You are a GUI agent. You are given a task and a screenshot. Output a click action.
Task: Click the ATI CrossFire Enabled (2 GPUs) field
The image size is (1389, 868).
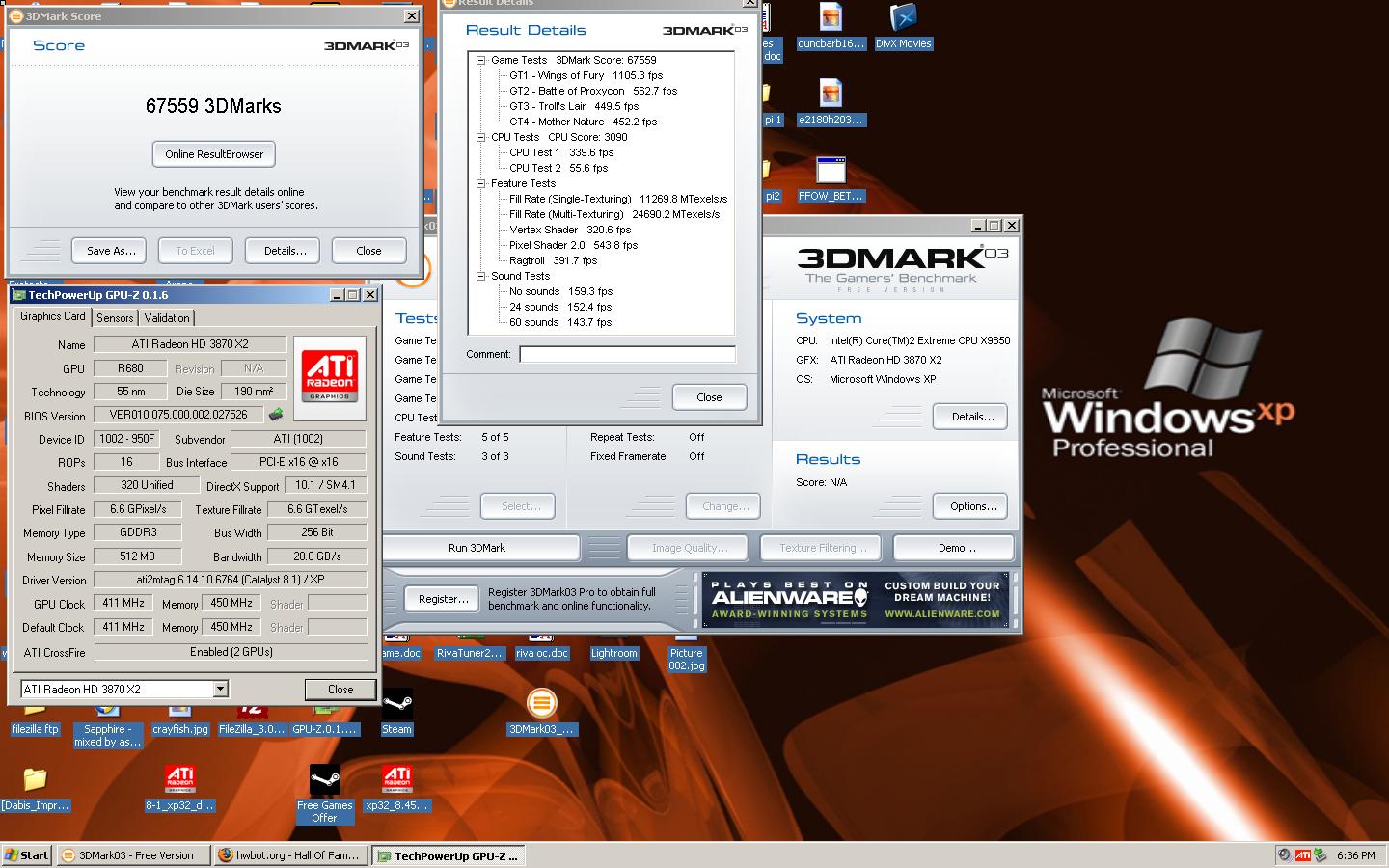(x=231, y=652)
